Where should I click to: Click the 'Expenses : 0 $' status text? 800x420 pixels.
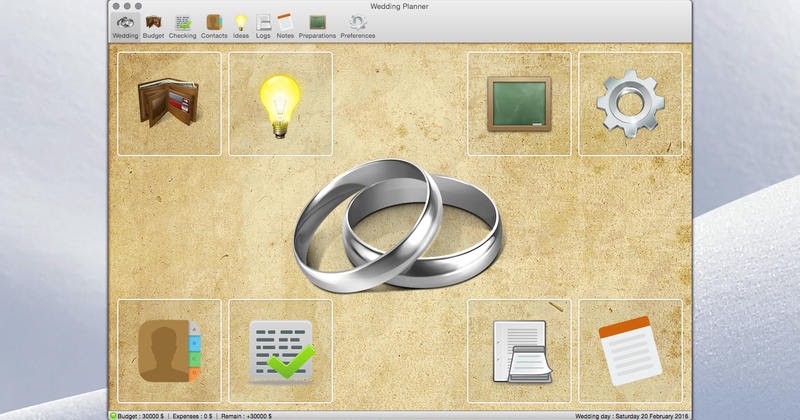pyautogui.click(x=192, y=416)
